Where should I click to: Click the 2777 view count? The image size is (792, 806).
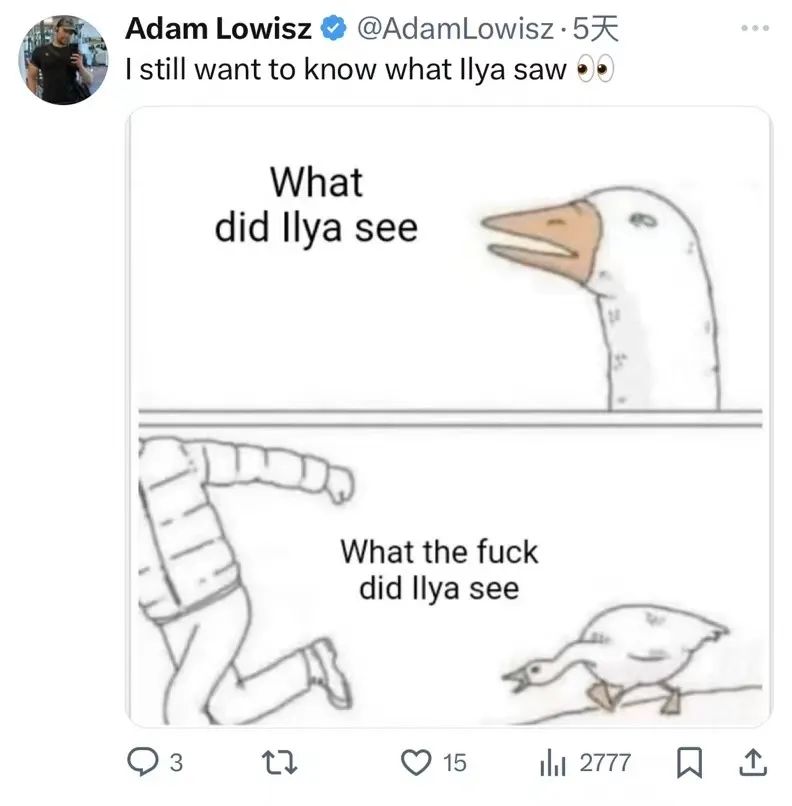605,764
